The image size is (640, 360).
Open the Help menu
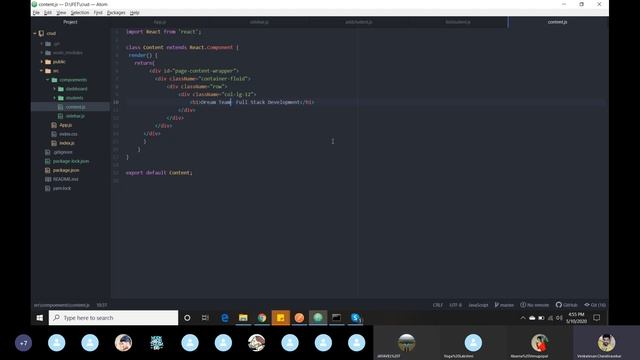(x=135, y=13)
